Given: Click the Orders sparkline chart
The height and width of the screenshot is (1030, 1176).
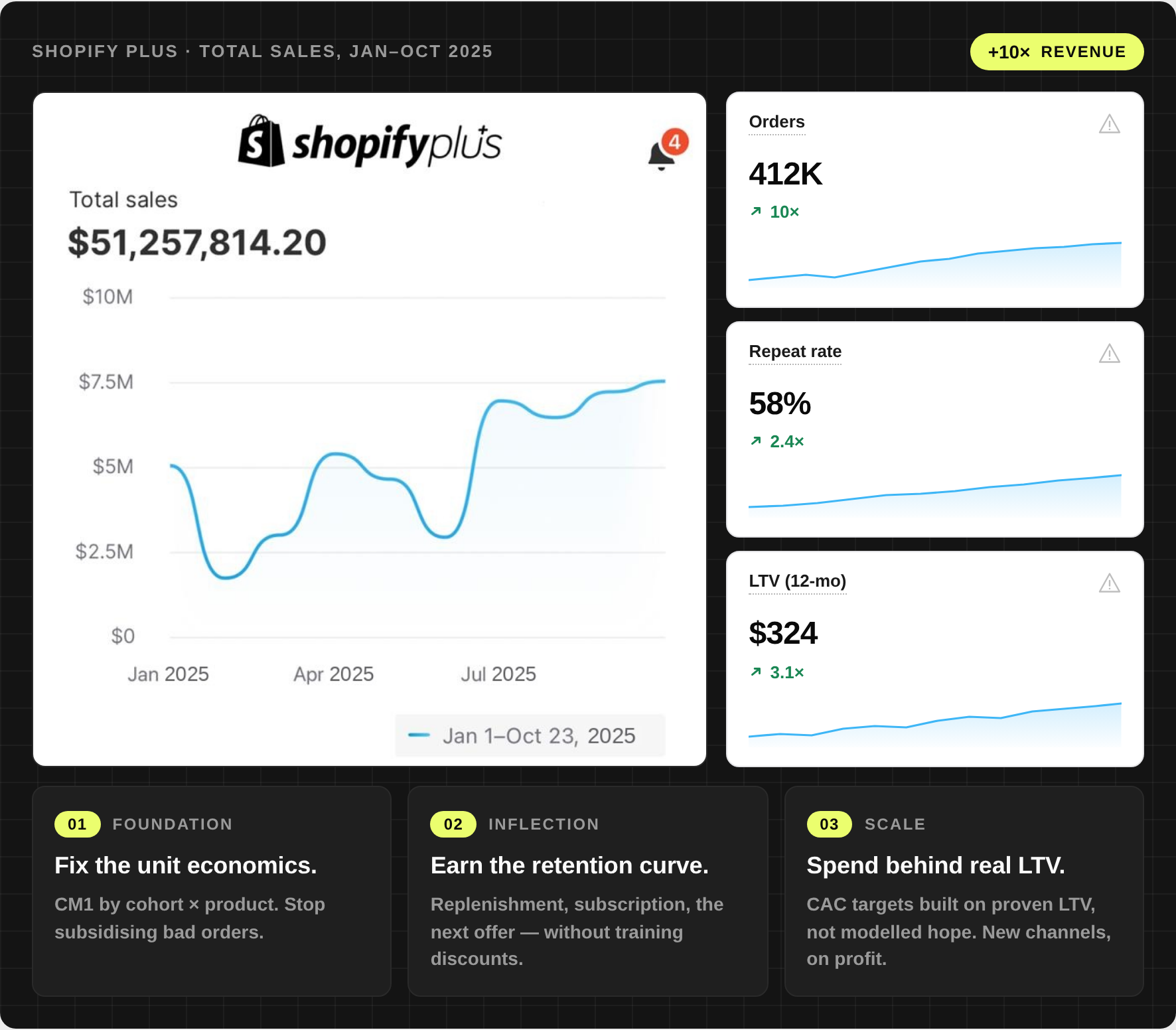Looking at the screenshot, I should [934, 265].
